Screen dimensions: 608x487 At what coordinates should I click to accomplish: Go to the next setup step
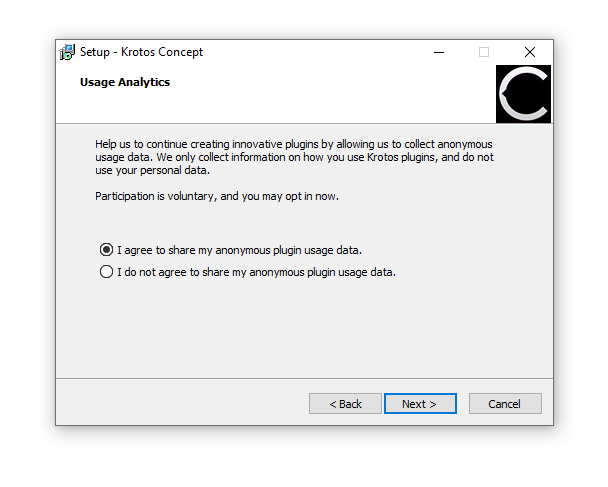point(420,404)
